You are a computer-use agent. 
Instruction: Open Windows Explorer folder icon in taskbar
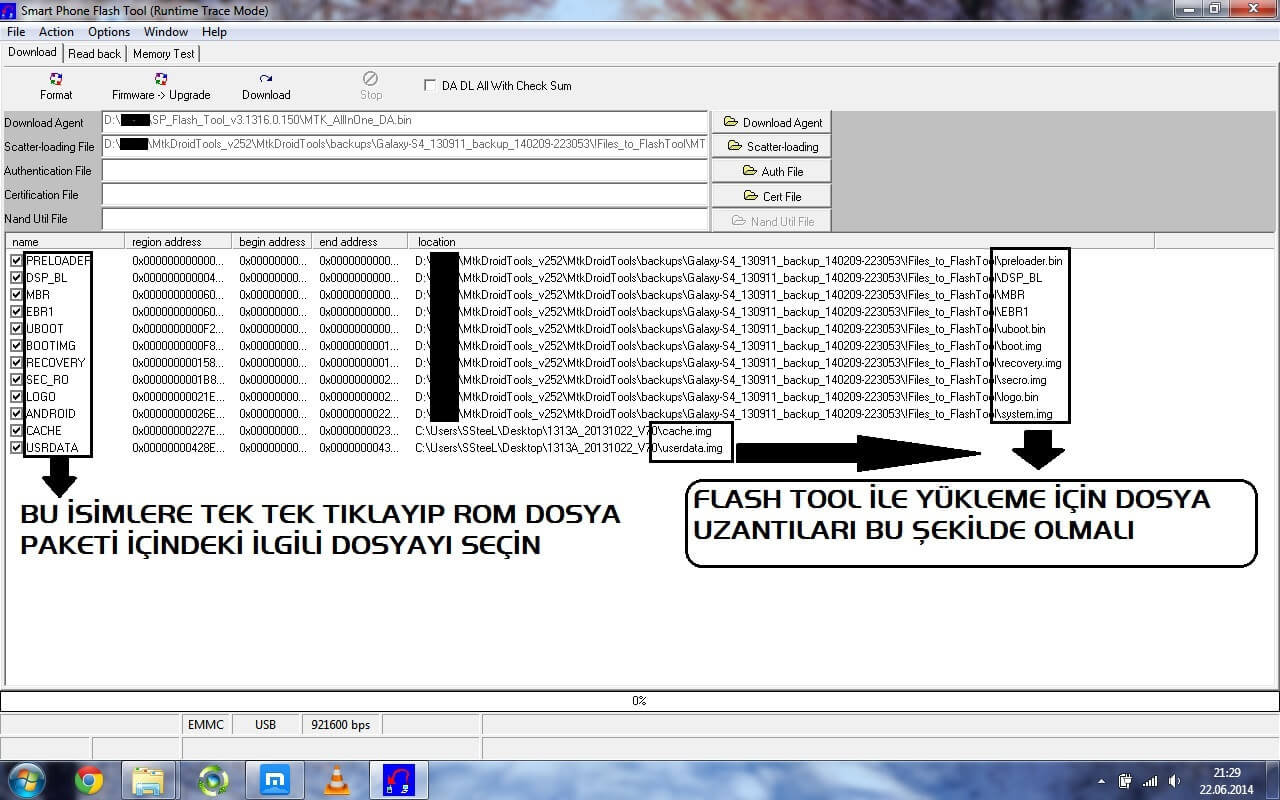pos(149,780)
